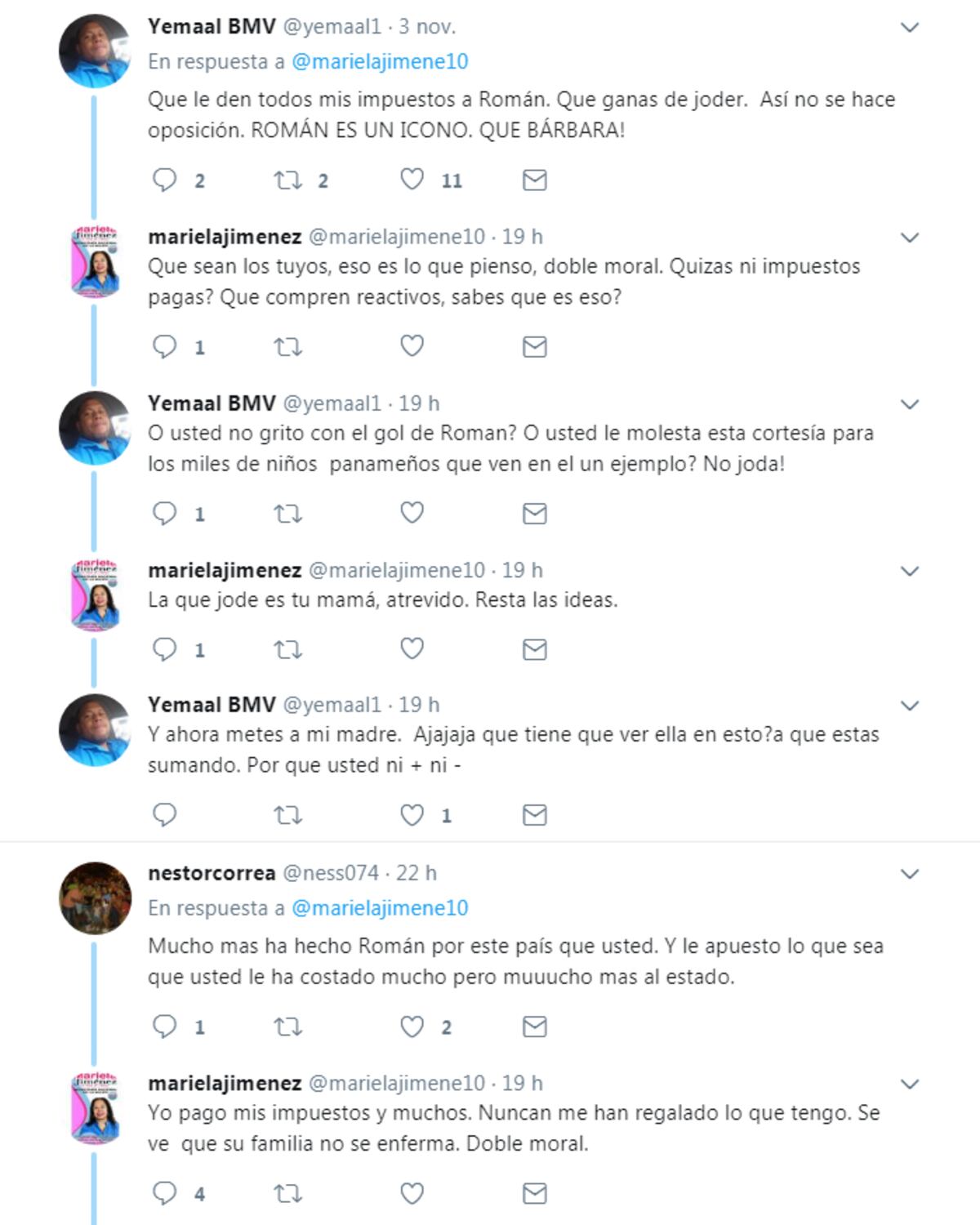Image resolution: width=980 pixels, height=1225 pixels.
Task: Retweet the tweet mentioning ROMÁN ES UN ICONO
Action: coord(287,181)
